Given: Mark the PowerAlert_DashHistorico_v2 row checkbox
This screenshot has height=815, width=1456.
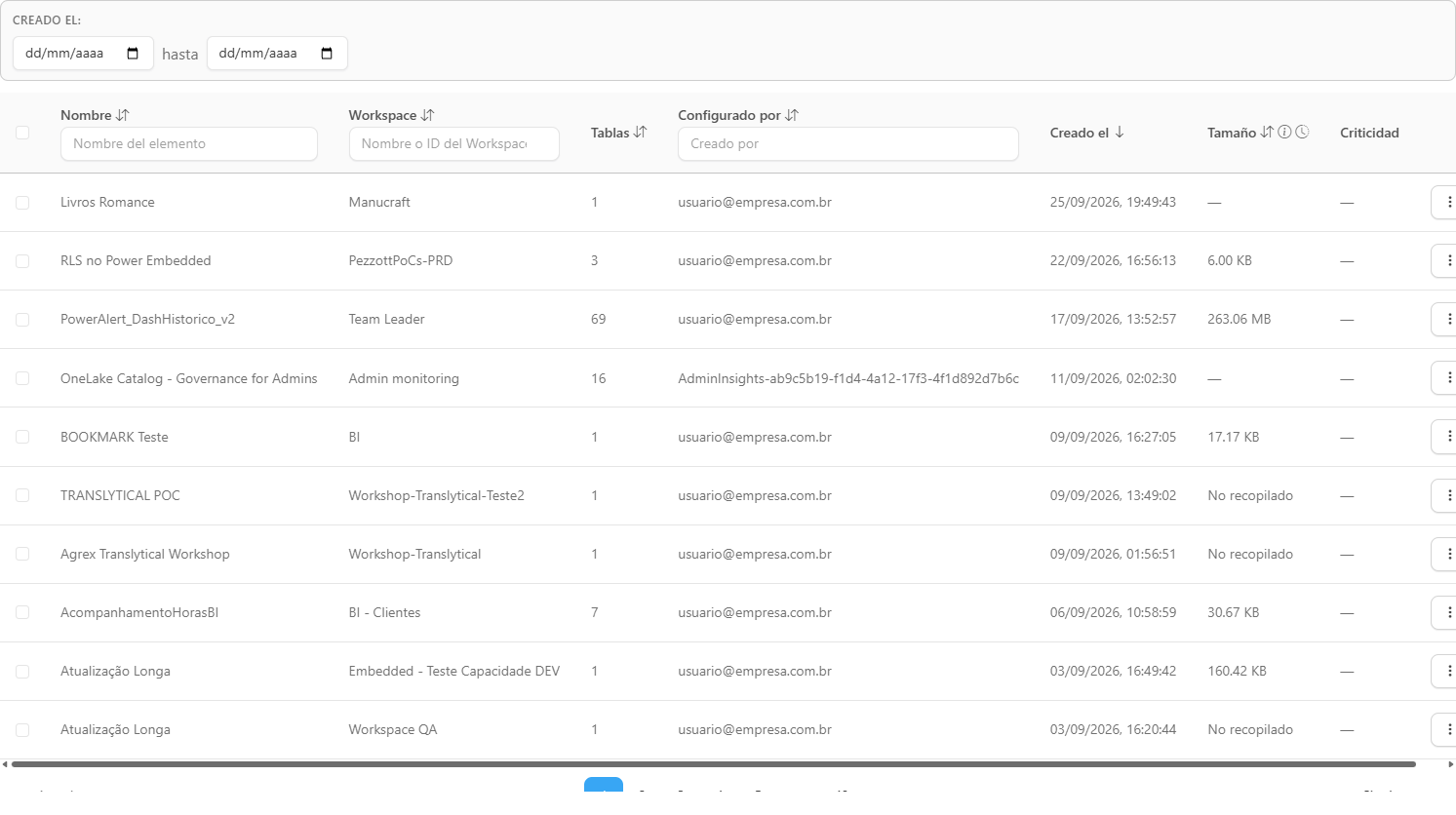Looking at the screenshot, I should coord(22,320).
